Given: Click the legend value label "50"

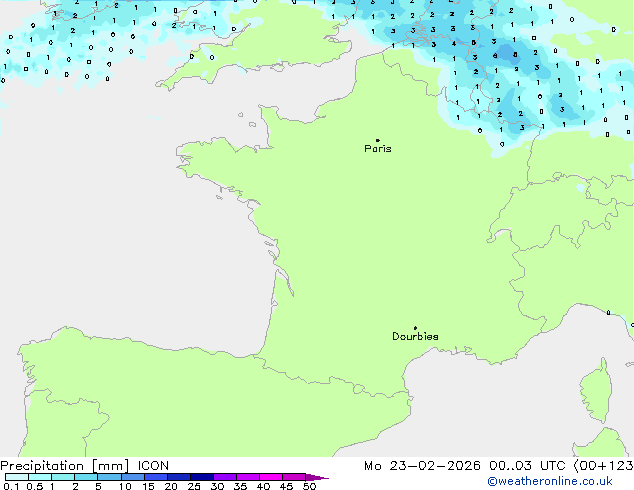Looking at the screenshot, I should click(x=309, y=486).
